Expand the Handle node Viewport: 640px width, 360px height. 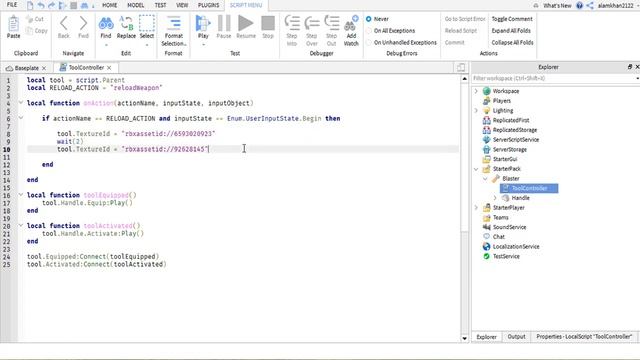[495, 198]
